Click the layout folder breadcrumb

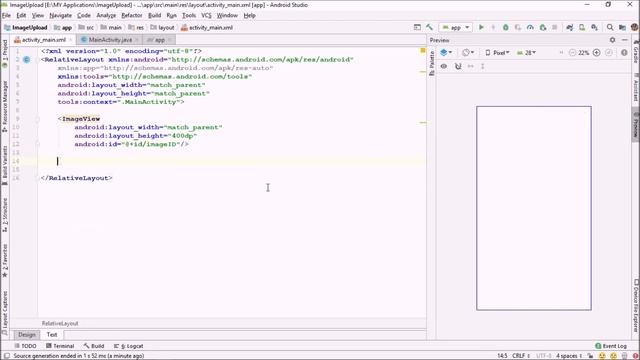coord(162,27)
